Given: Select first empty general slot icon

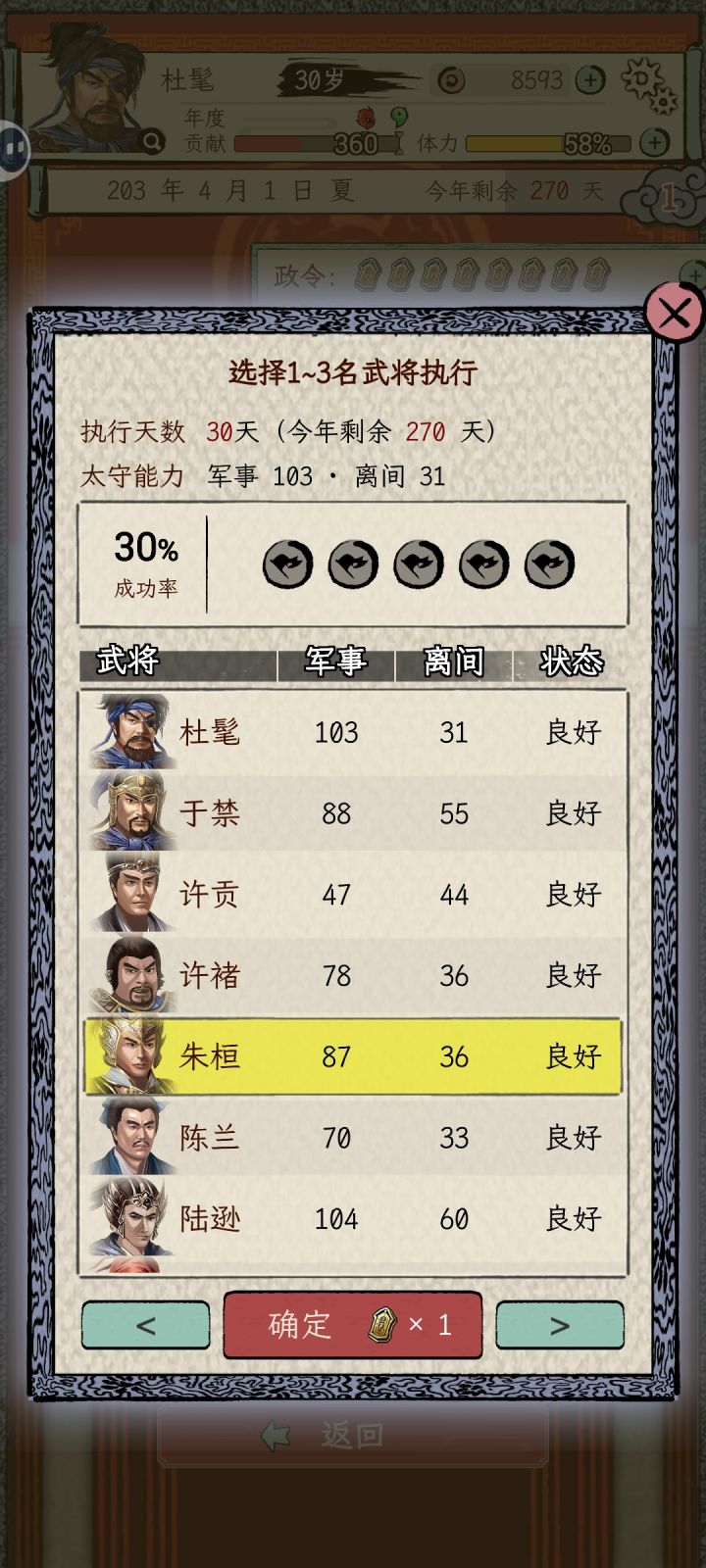Looking at the screenshot, I should 287,564.
